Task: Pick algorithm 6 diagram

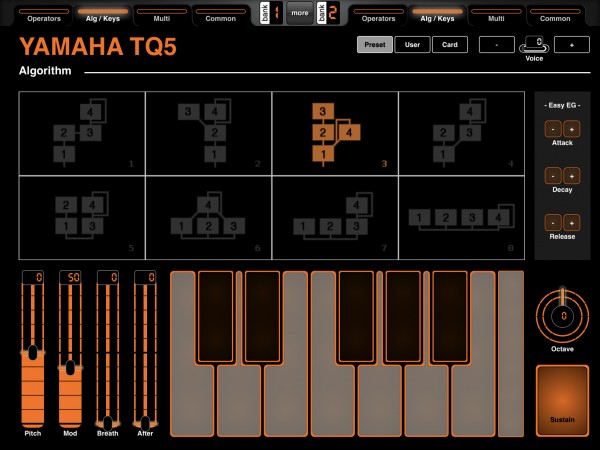Action: [209, 218]
